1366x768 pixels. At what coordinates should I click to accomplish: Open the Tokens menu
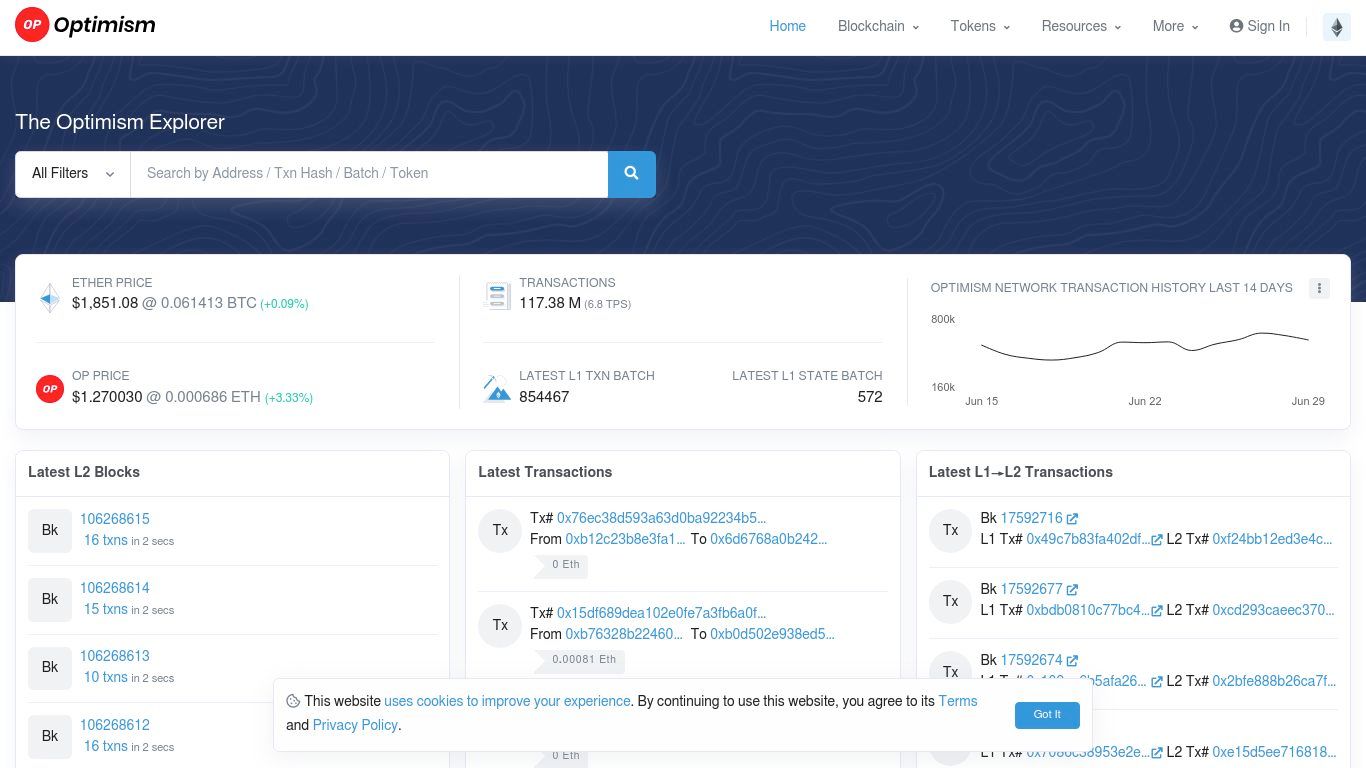point(980,27)
